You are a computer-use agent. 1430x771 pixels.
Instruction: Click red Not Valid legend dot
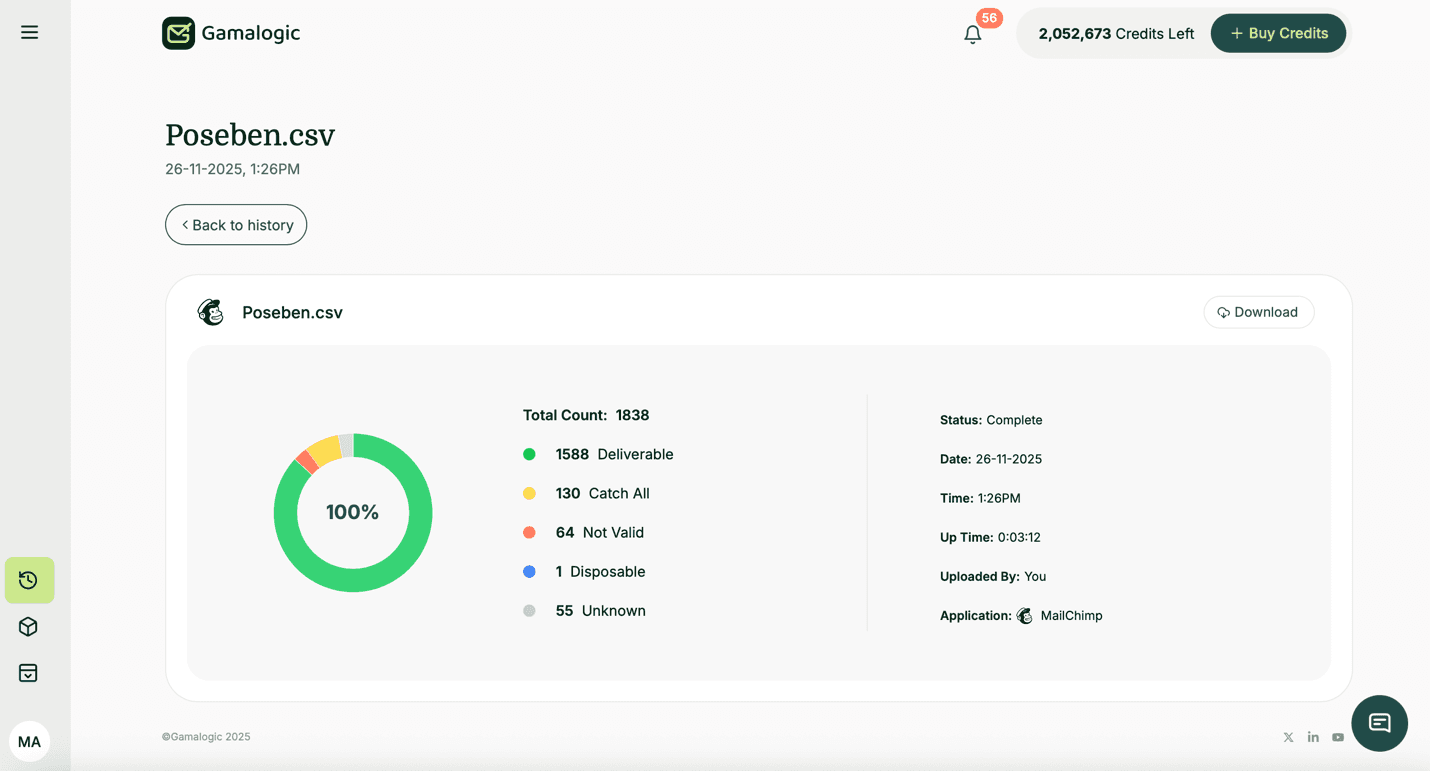coord(529,532)
